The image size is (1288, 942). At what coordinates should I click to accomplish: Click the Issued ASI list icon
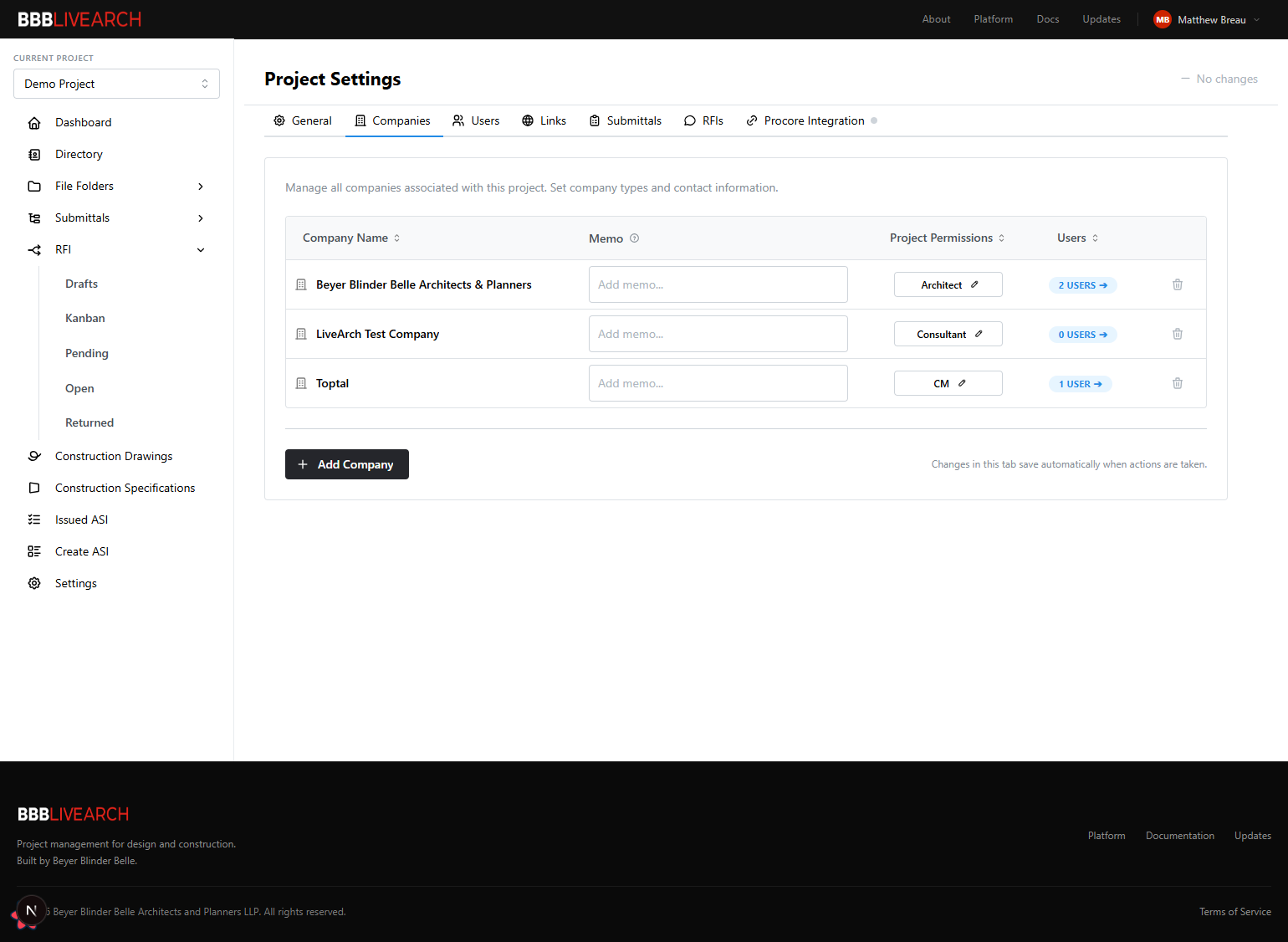tap(34, 520)
